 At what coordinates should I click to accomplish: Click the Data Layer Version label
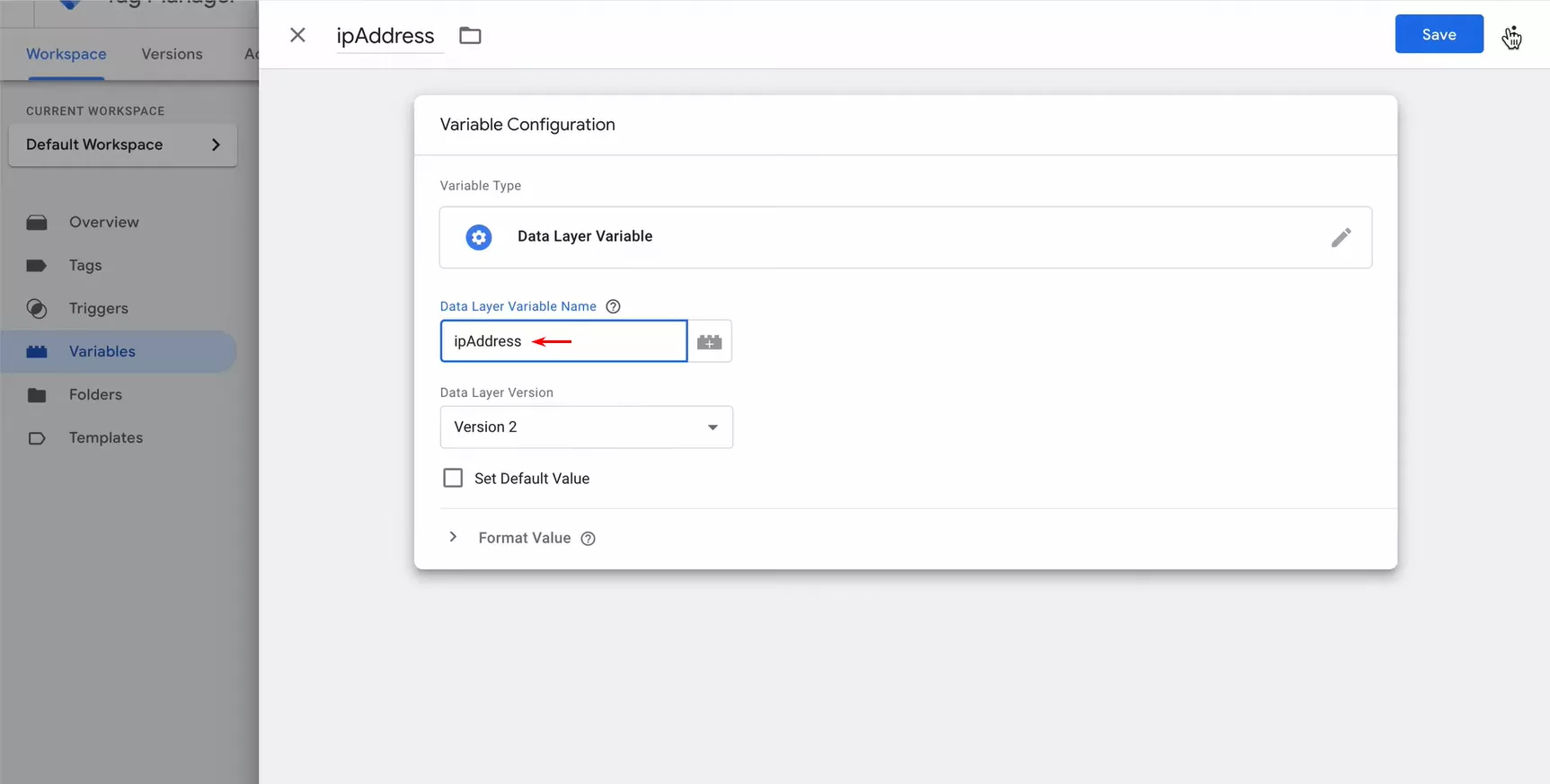pos(497,392)
